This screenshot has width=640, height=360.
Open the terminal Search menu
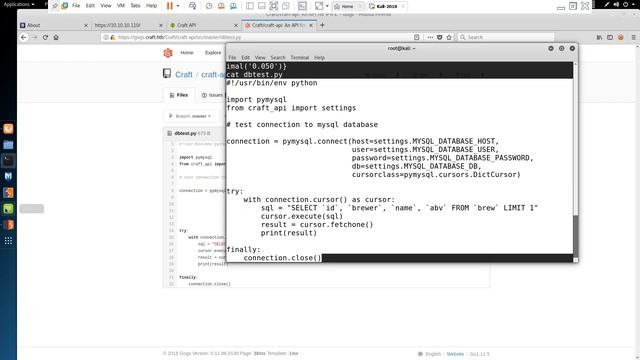[278, 58]
